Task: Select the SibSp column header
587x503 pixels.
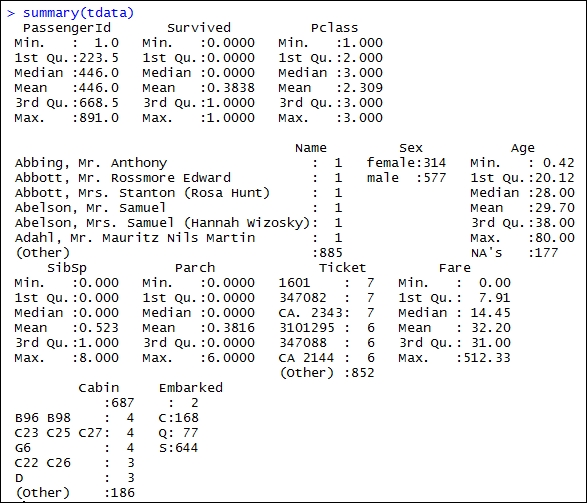Action: click(67, 268)
